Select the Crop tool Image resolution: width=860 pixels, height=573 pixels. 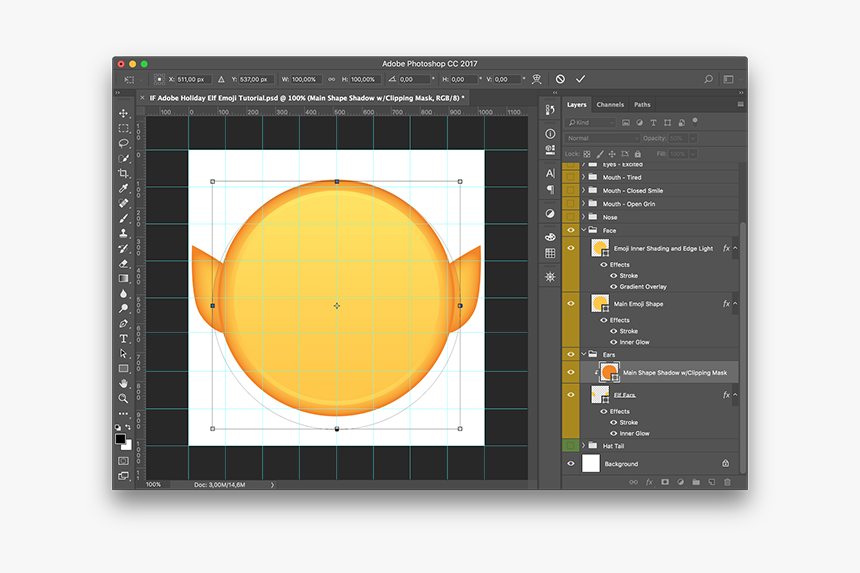(x=123, y=173)
